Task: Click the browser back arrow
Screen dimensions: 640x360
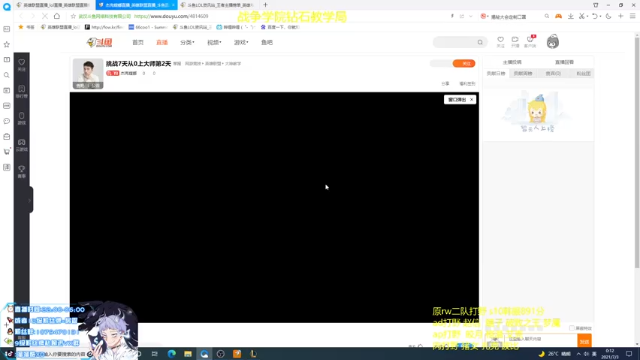Action: tap(21, 16)
